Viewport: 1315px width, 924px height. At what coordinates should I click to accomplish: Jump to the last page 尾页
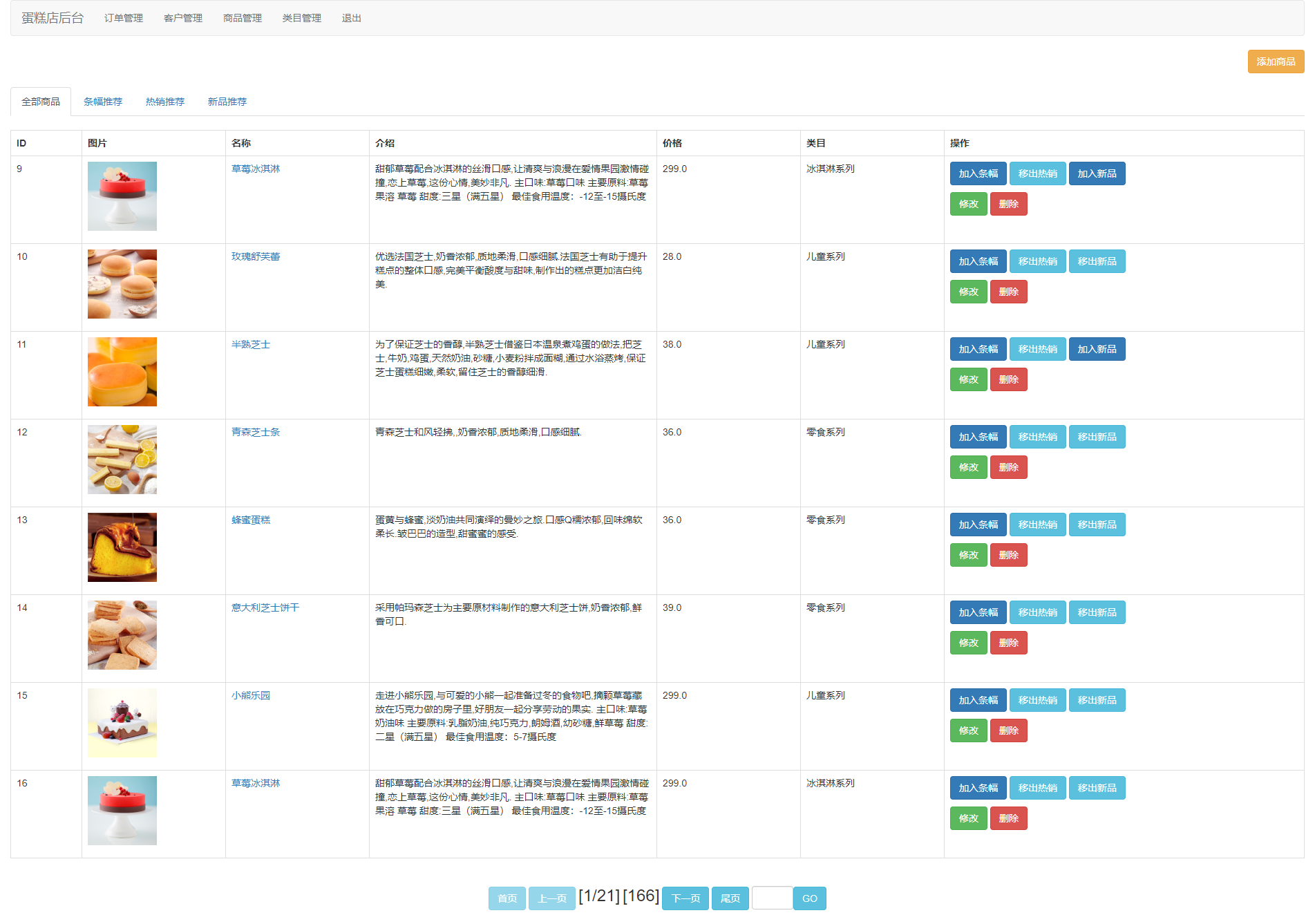pyautogui.click(x=730, y=898)
